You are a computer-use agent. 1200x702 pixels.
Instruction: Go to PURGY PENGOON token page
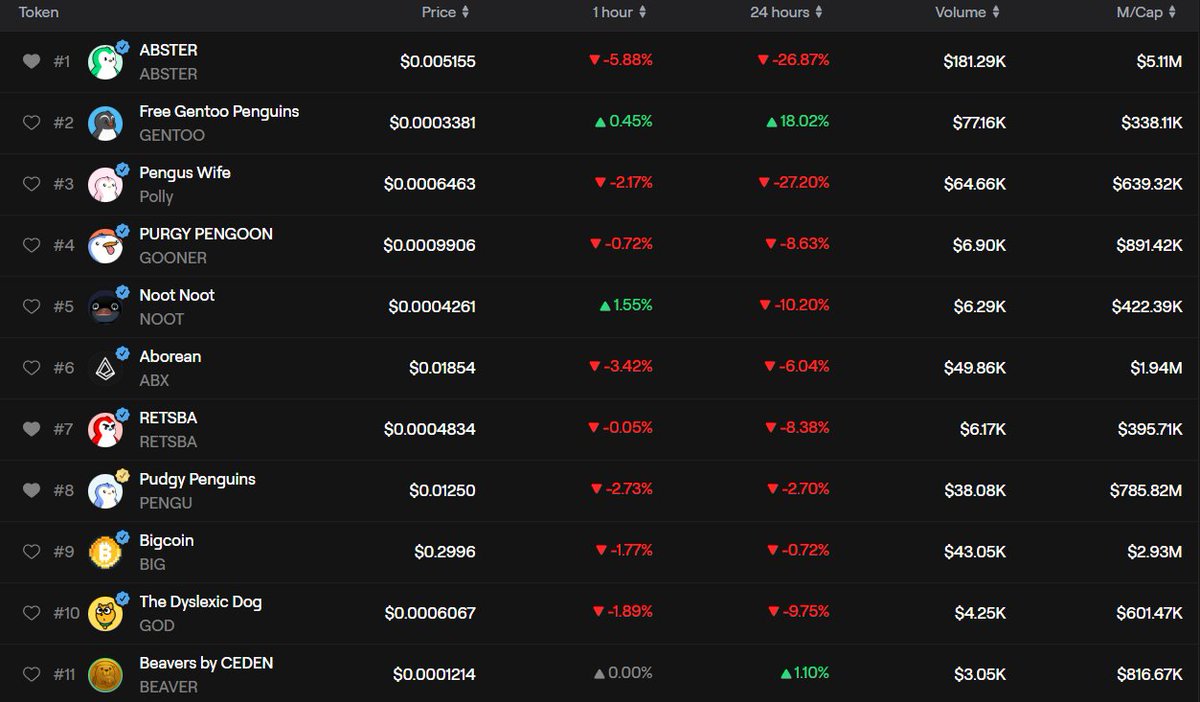click(x=206, y=234)
